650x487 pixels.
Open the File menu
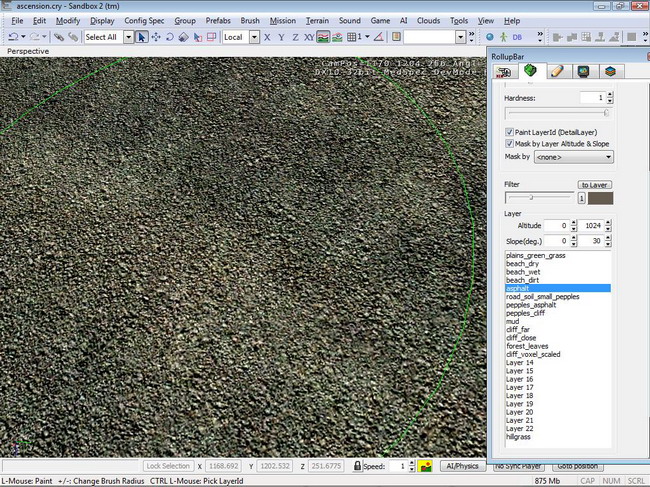coord(17,21)
